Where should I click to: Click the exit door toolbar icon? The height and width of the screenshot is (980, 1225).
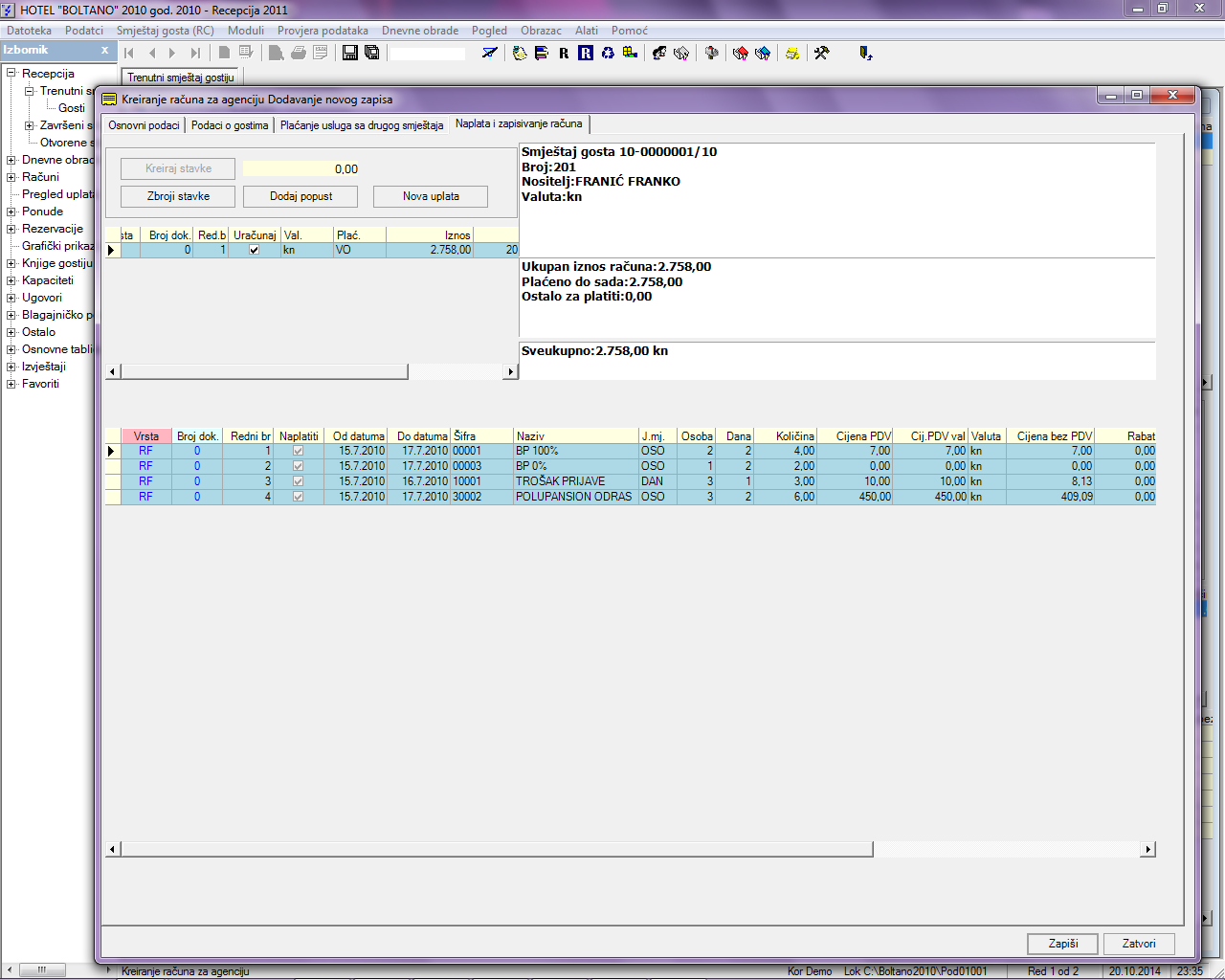865,53
